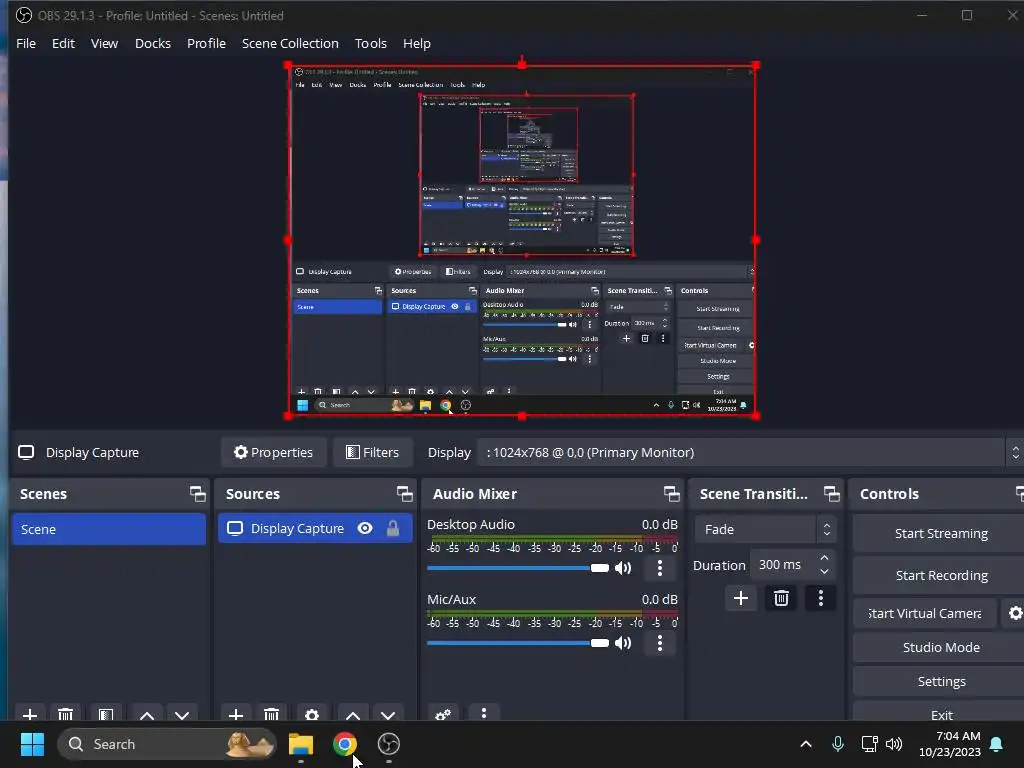Remove transition with trash icon
This screenshot has width=1024, height=768.
coord(781,598)
